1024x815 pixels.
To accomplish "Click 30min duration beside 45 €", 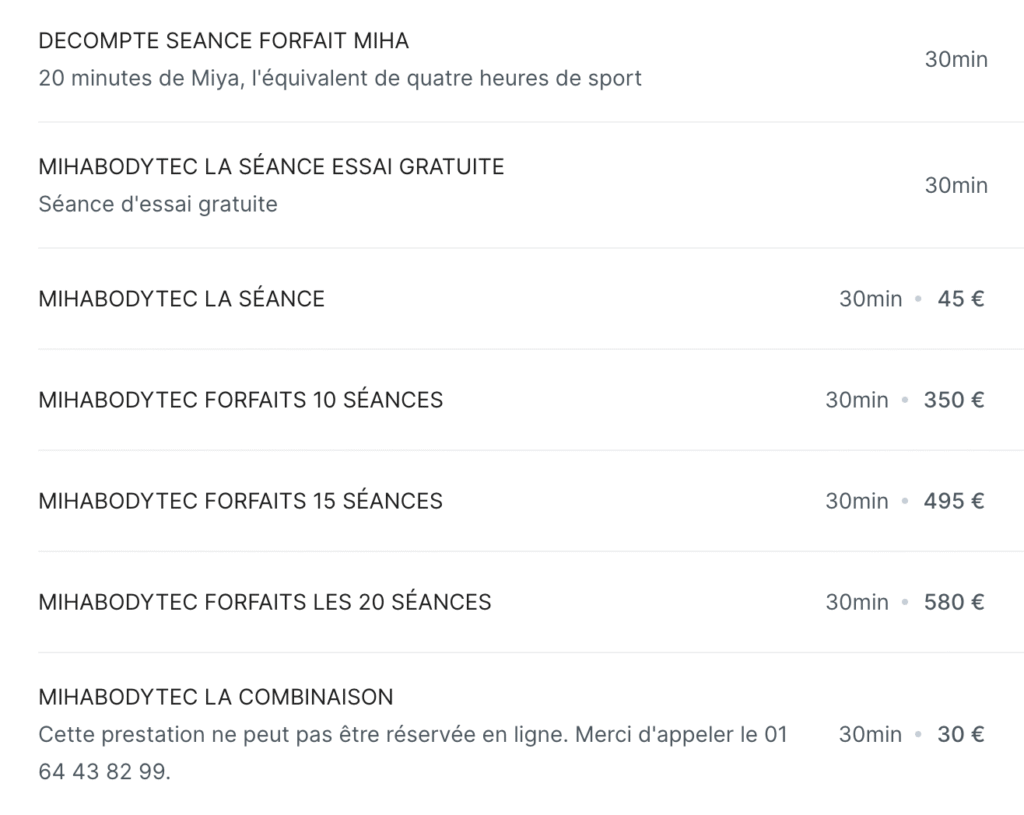I will coord(871,299).
